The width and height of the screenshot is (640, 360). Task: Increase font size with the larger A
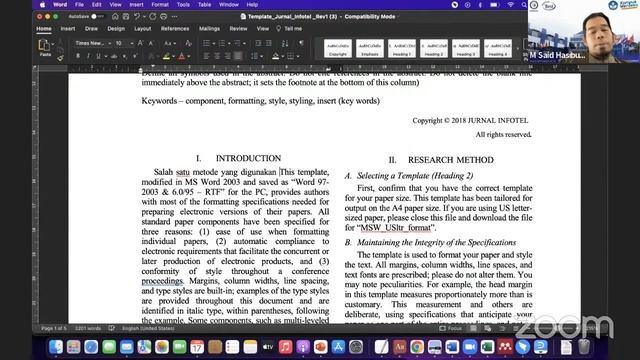click(140, 43)
